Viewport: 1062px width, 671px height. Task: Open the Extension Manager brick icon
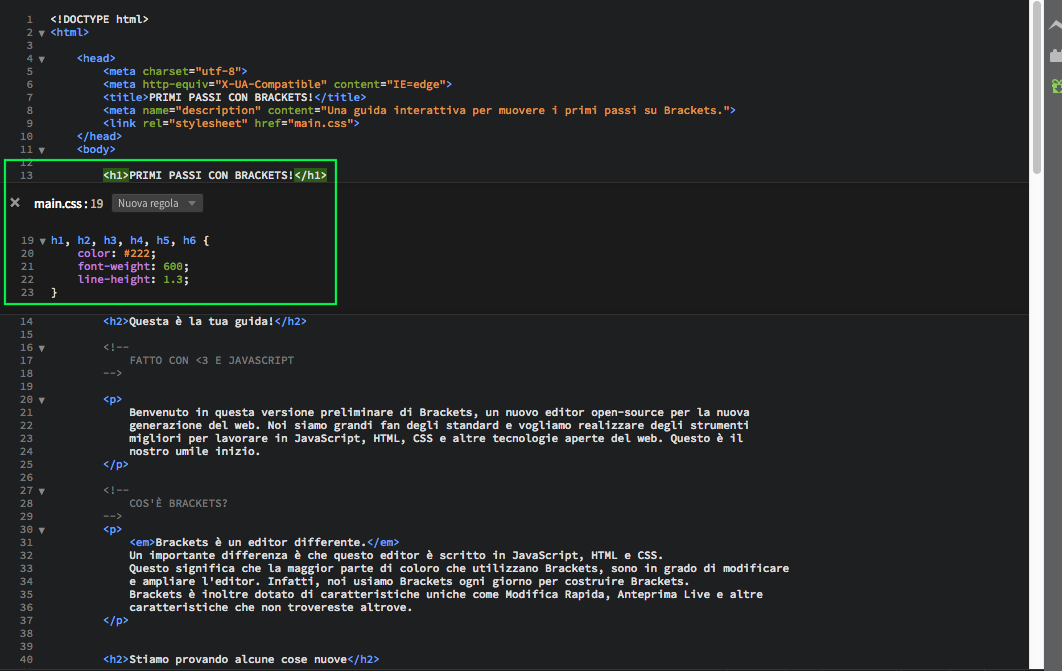point(1055,57)
